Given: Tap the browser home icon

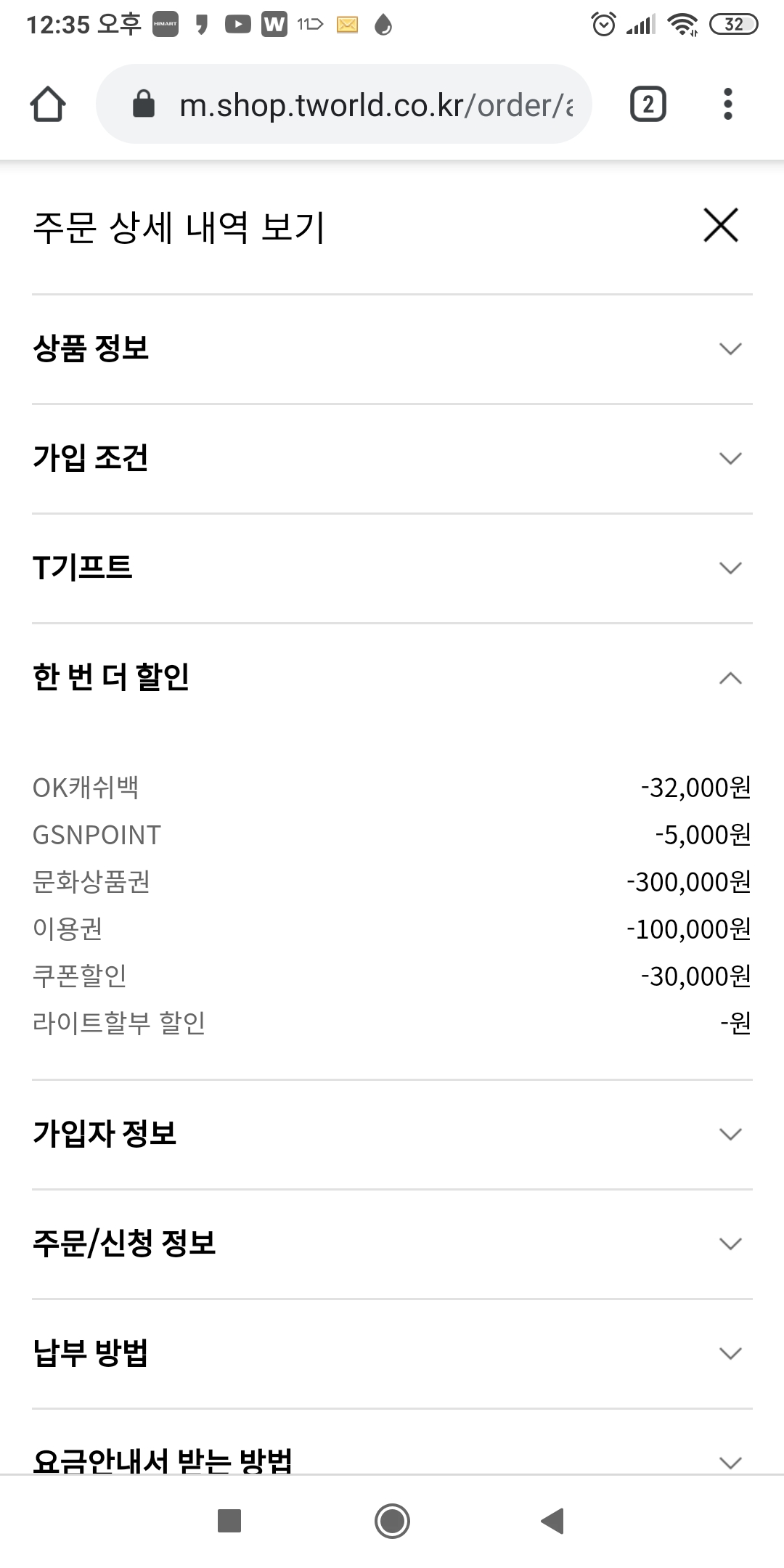Looking at the screenshot, I should pyautogui.click(x=48, y=105).
